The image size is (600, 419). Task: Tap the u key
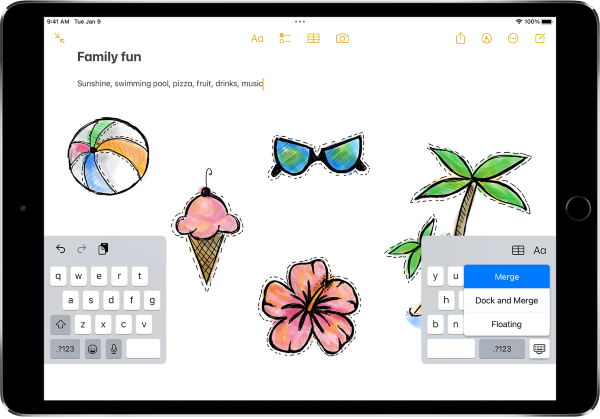455,276
